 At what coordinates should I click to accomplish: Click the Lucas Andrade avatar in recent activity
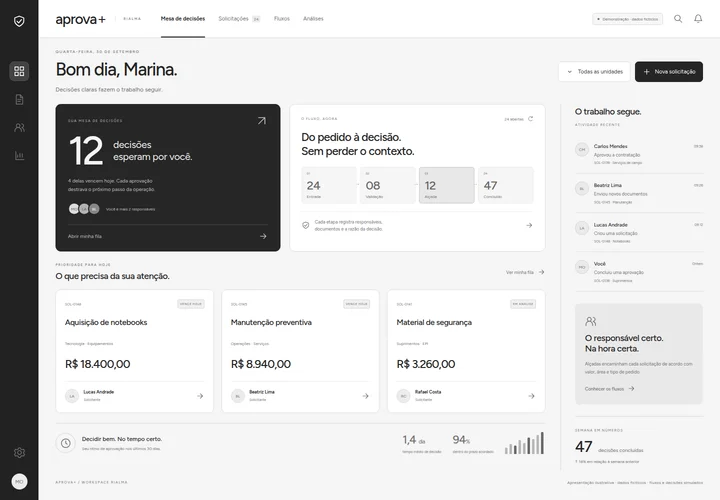[582, 228]
